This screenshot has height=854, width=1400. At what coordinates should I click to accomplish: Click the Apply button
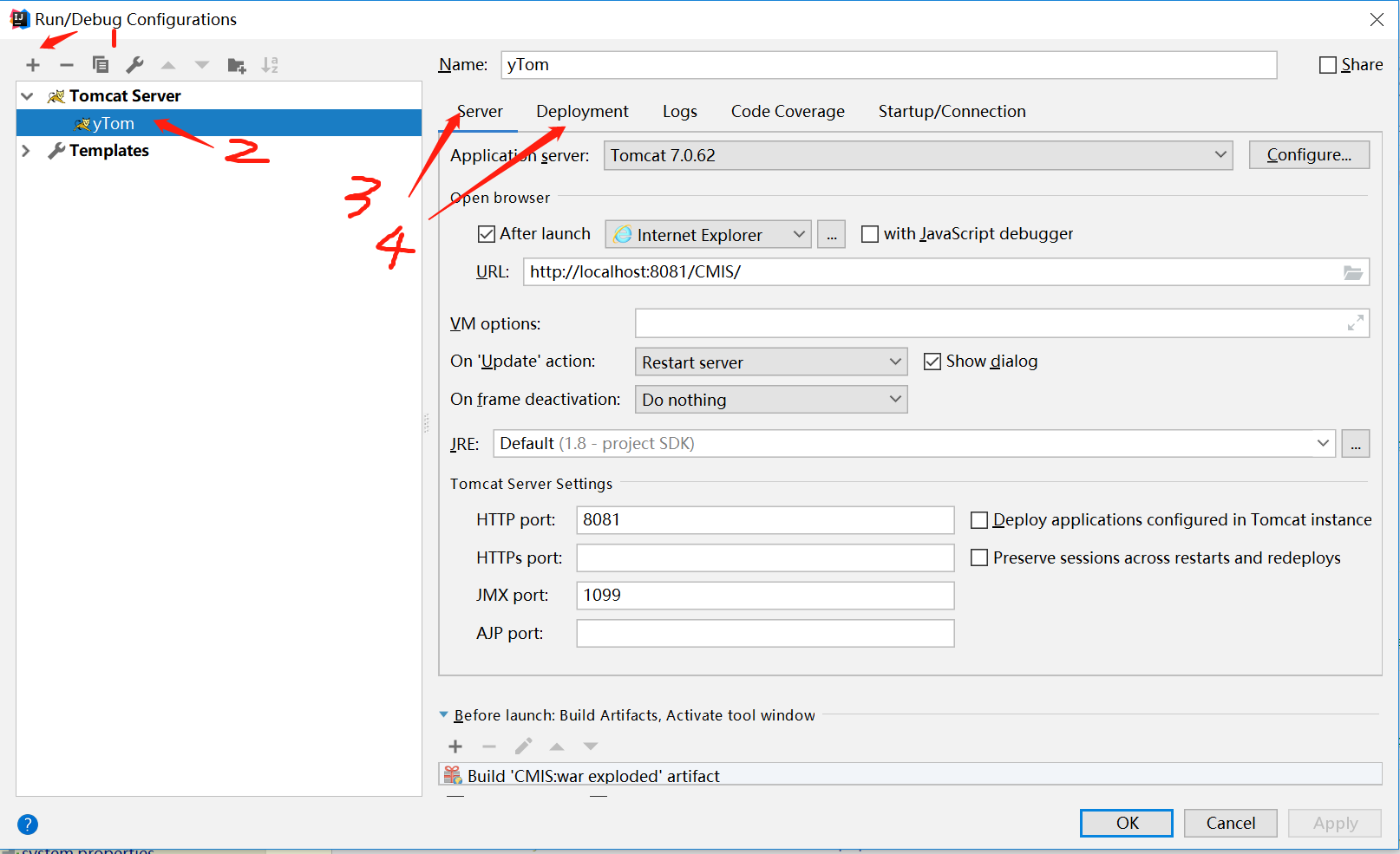pos(1335,824)
